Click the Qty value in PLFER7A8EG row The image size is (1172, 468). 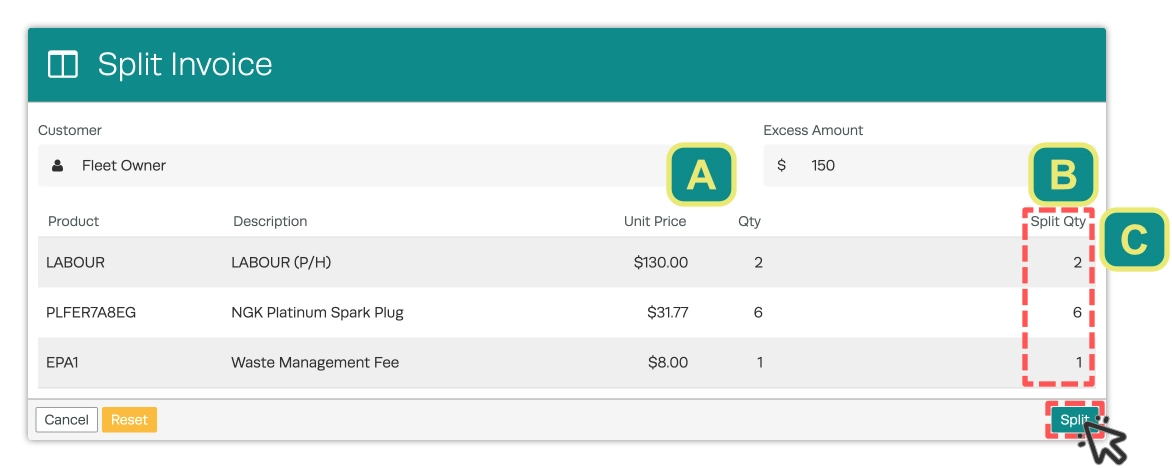click(x=758, y=312)
